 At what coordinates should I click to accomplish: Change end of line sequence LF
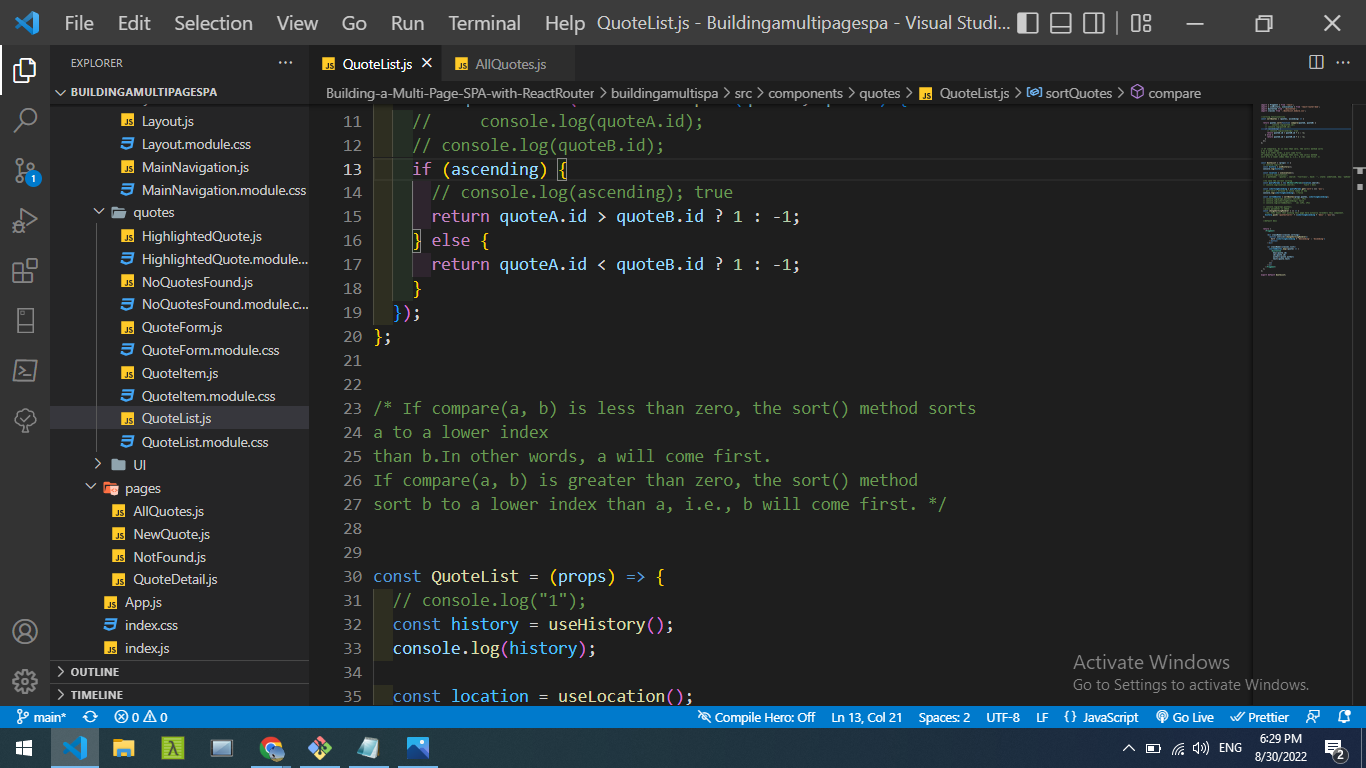click(x=1042, y=717)
